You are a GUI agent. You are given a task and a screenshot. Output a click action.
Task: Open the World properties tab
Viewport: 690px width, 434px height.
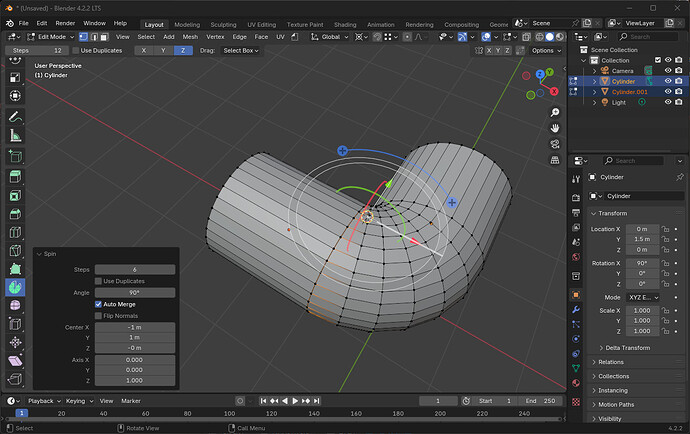(x=576, y=257)
